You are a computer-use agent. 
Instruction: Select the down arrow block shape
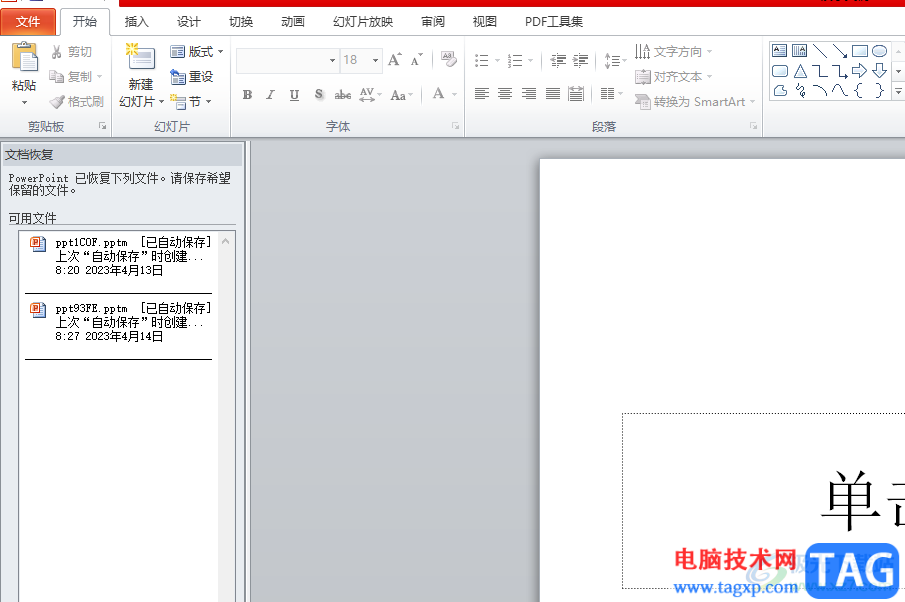click(879, 71)
